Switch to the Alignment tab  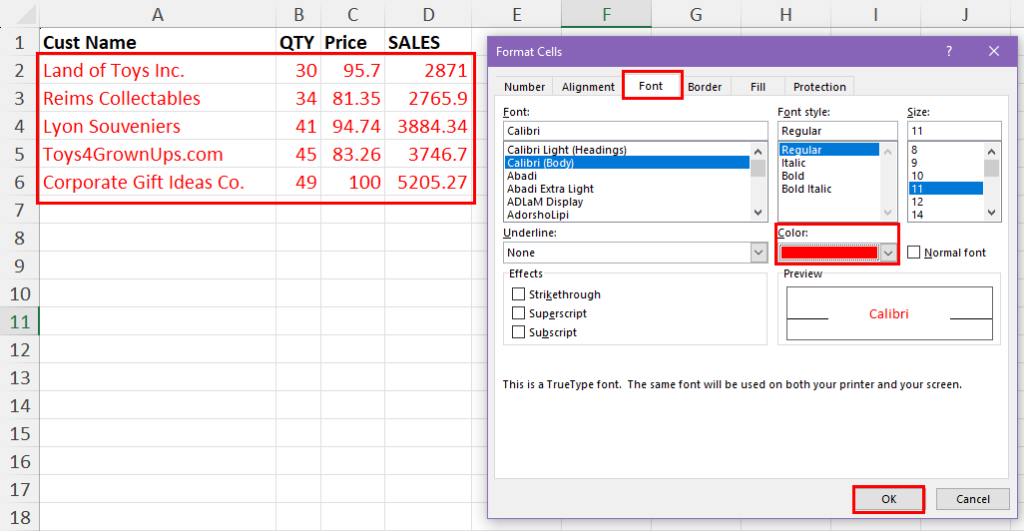(x=588, y=87)
